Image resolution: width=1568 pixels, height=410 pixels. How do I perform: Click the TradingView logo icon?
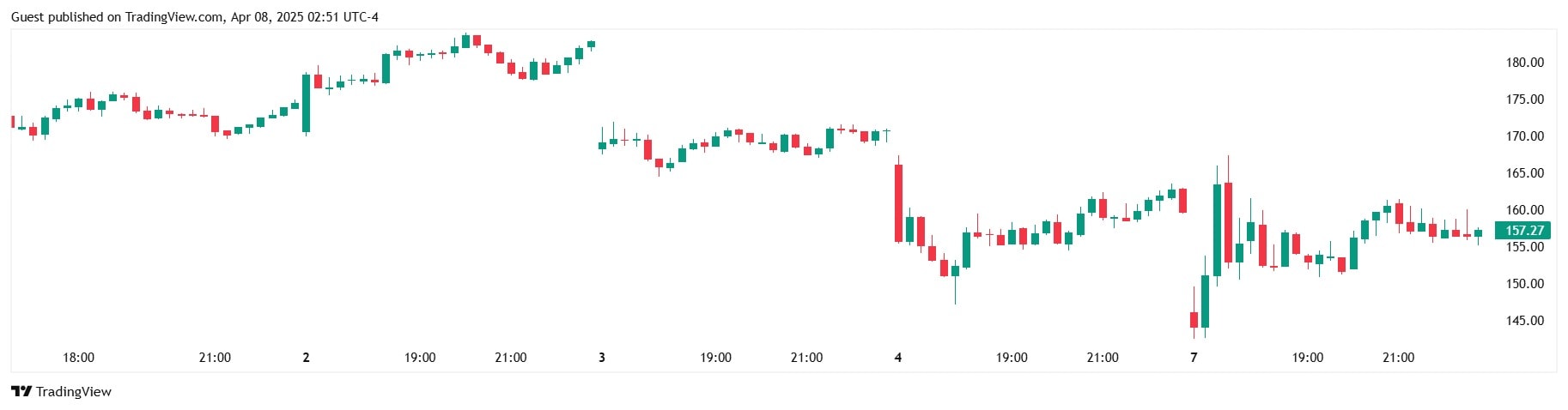21,392
